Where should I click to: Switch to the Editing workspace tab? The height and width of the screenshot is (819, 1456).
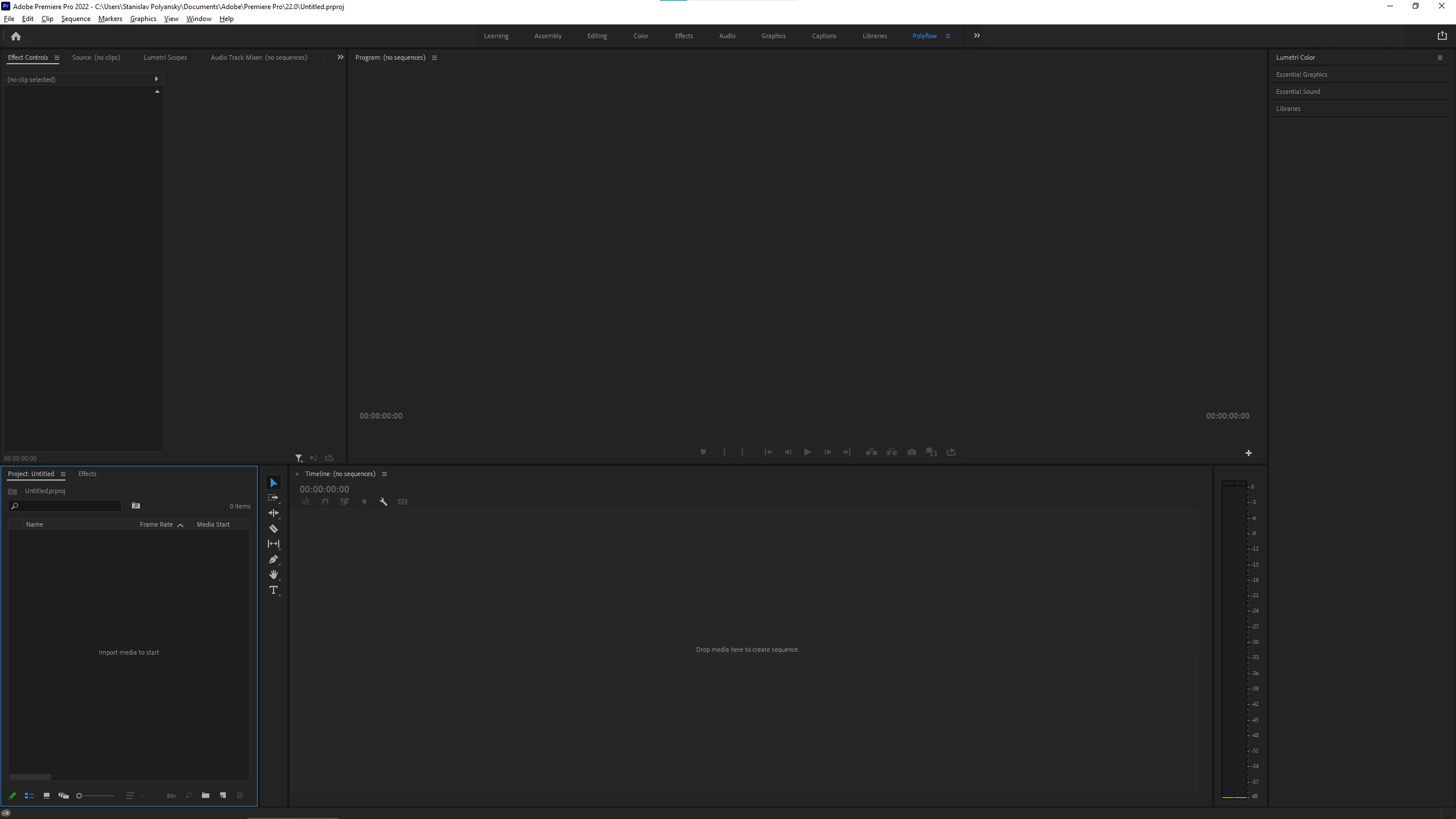pos(597,36)
